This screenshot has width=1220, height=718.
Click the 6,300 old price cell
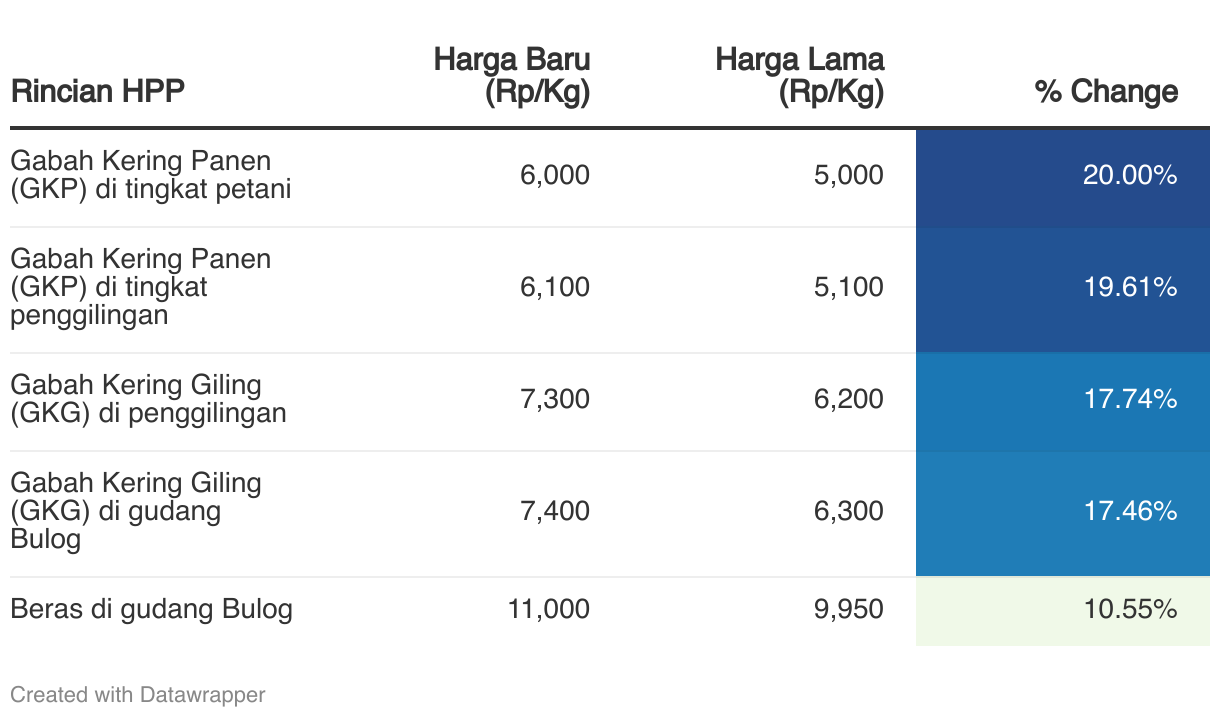849,511
